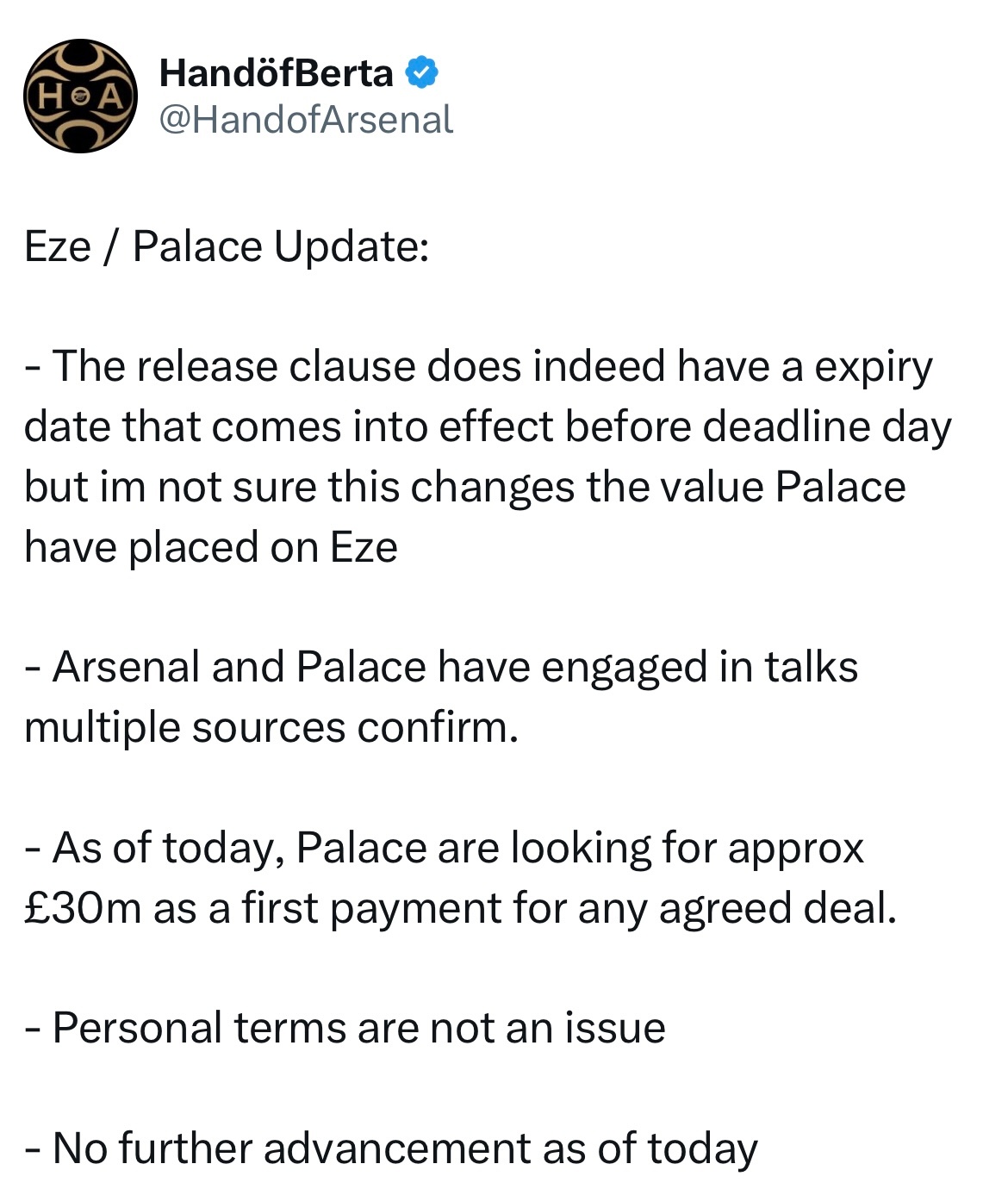Open the @HandofArsenal handle link
This screenshot has height=1195, width=1008.
[306, 120]
